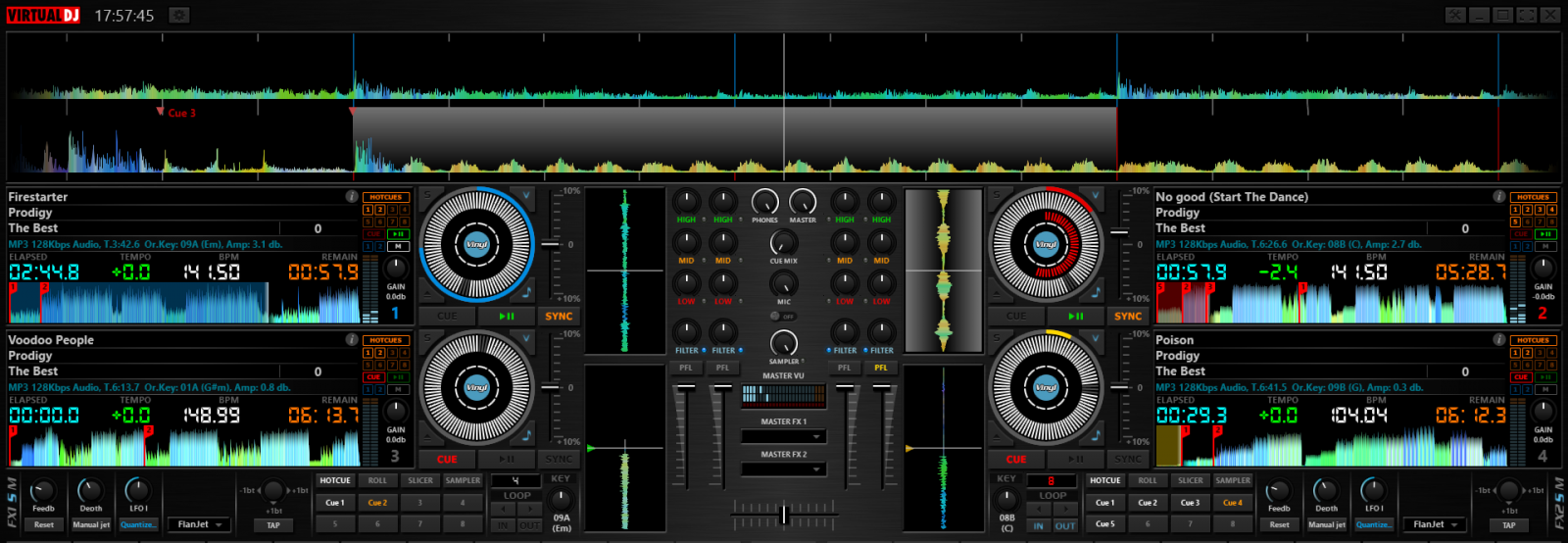Toggle play/pause on deck 1
Image resolution: width=1568 pixels, height=543 pixels.
coord(507,316)
